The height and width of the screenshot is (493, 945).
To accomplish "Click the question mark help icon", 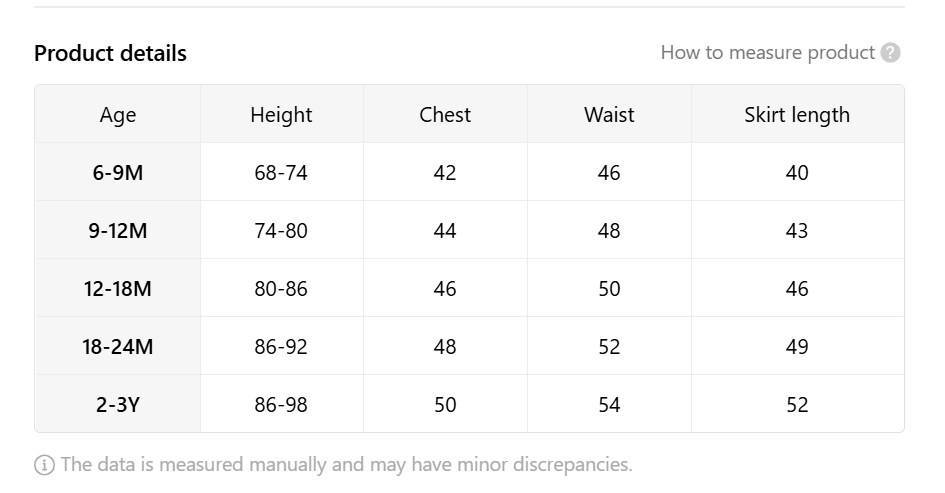I will (890, 53).
